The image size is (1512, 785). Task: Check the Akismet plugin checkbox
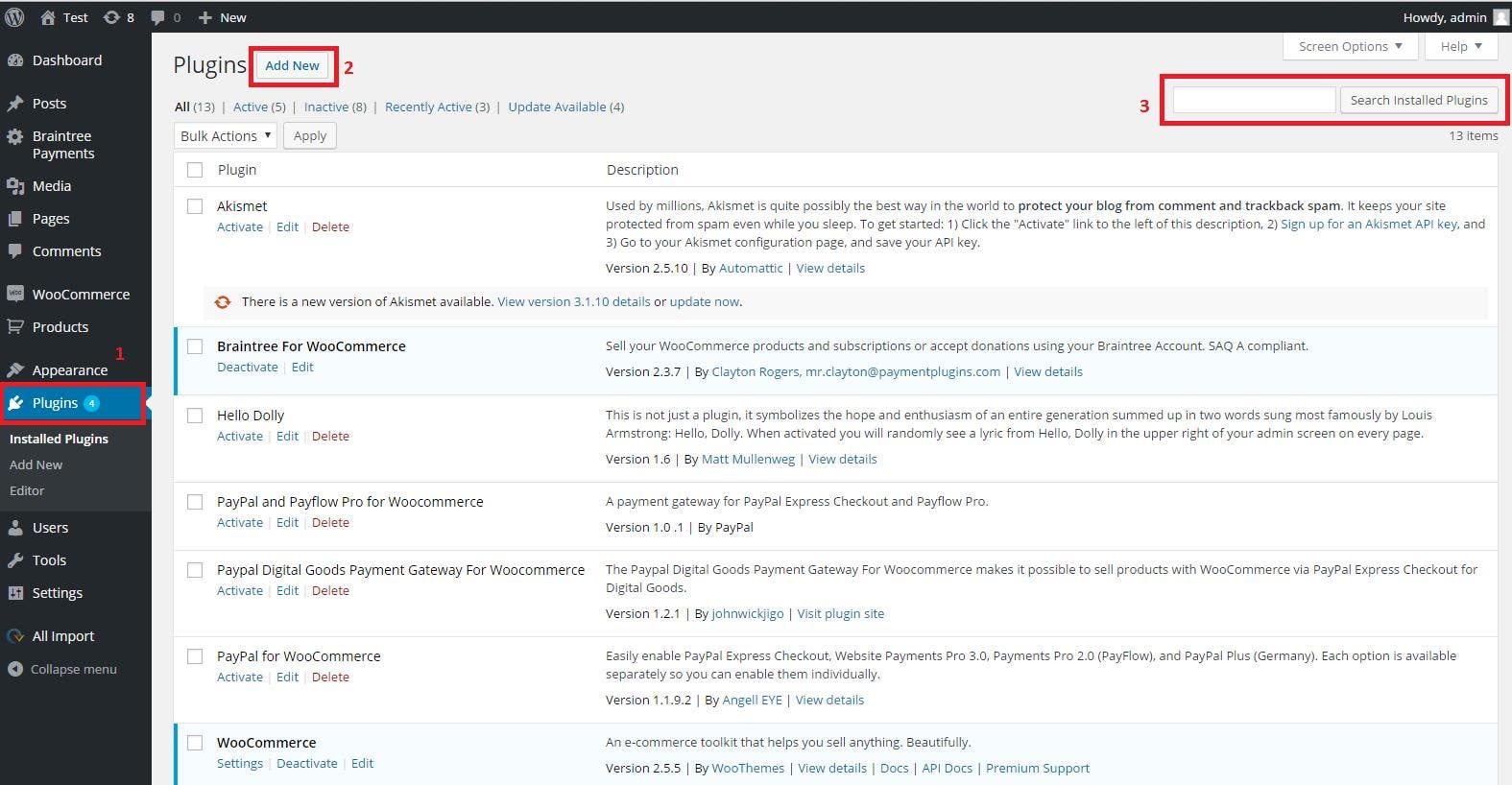(x=195, y=206)
